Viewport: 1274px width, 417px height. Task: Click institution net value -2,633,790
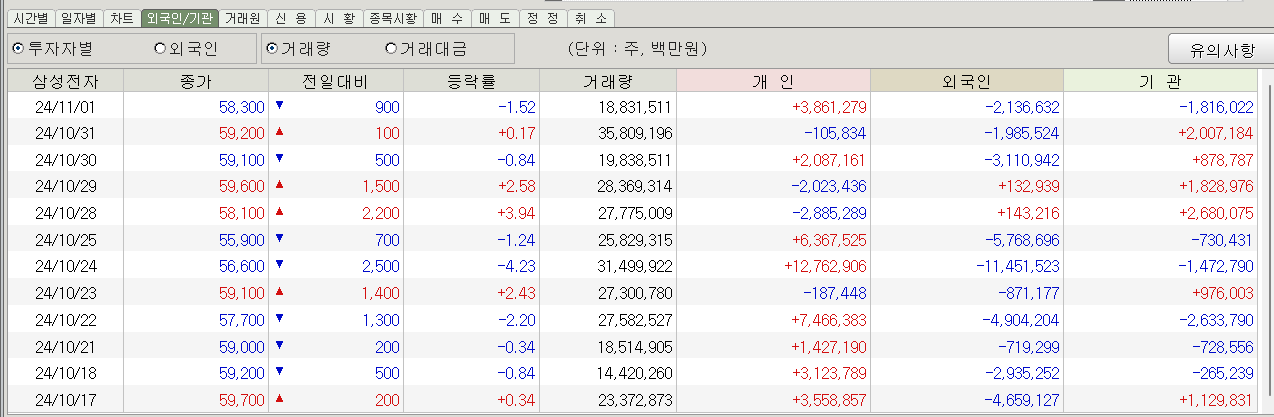(1217, 320)
